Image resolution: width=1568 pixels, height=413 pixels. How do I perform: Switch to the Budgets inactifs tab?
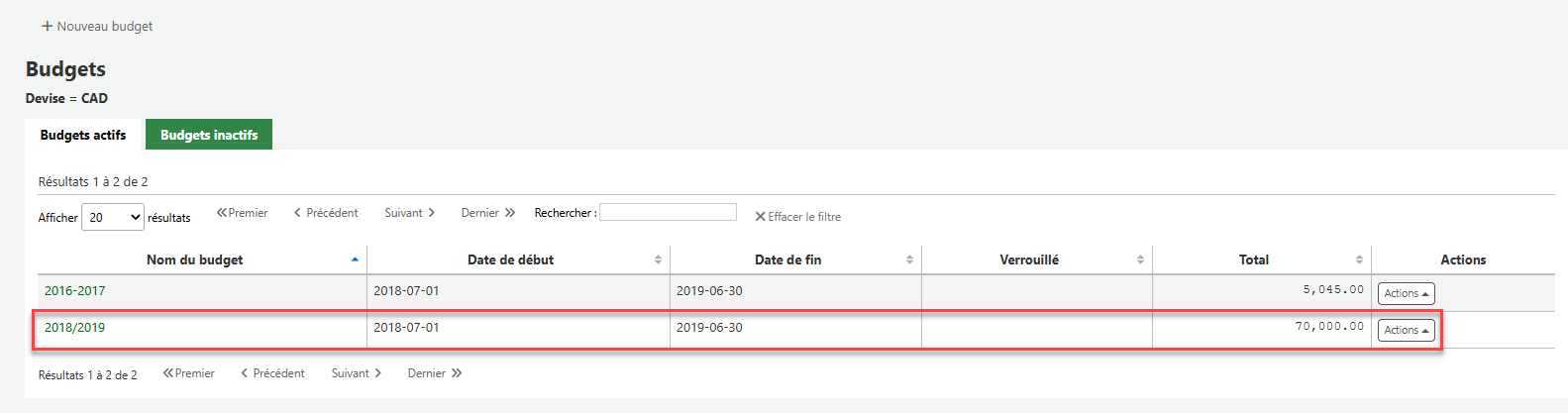(209, 135)
